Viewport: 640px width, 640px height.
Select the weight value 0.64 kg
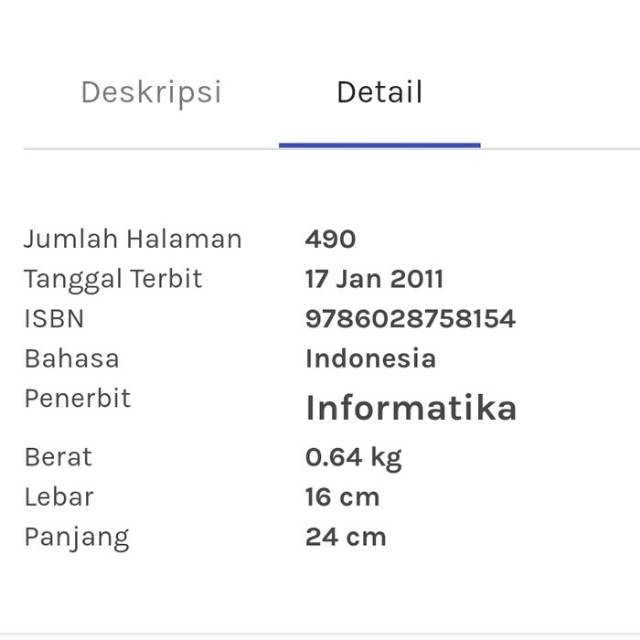pyautogui.click(x=353, y=458)
